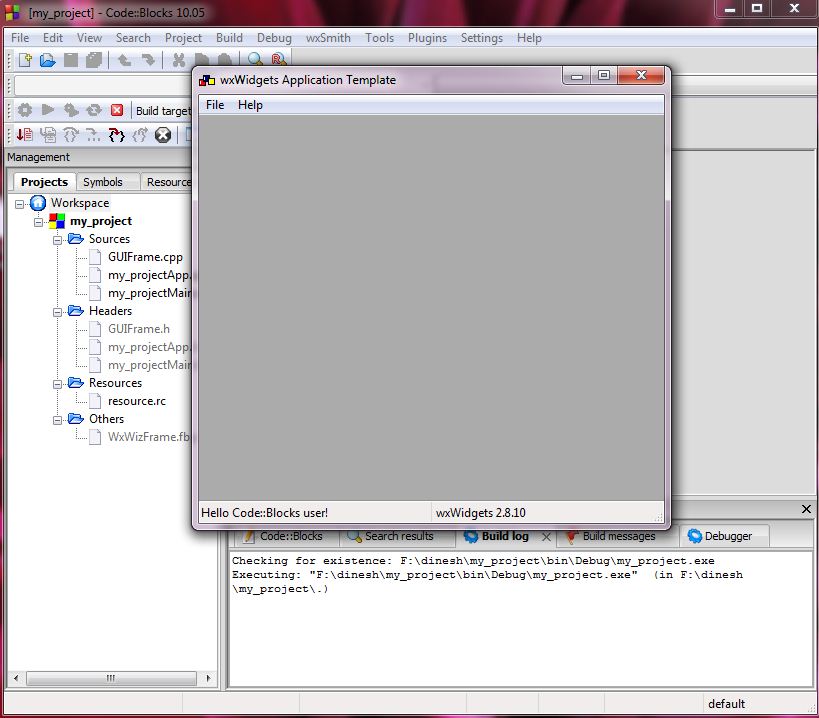This screenshot has width=819, height=718.
Task: Create a new file using the new-file icon
Action: pyautogui.click(x=22, y=59)
